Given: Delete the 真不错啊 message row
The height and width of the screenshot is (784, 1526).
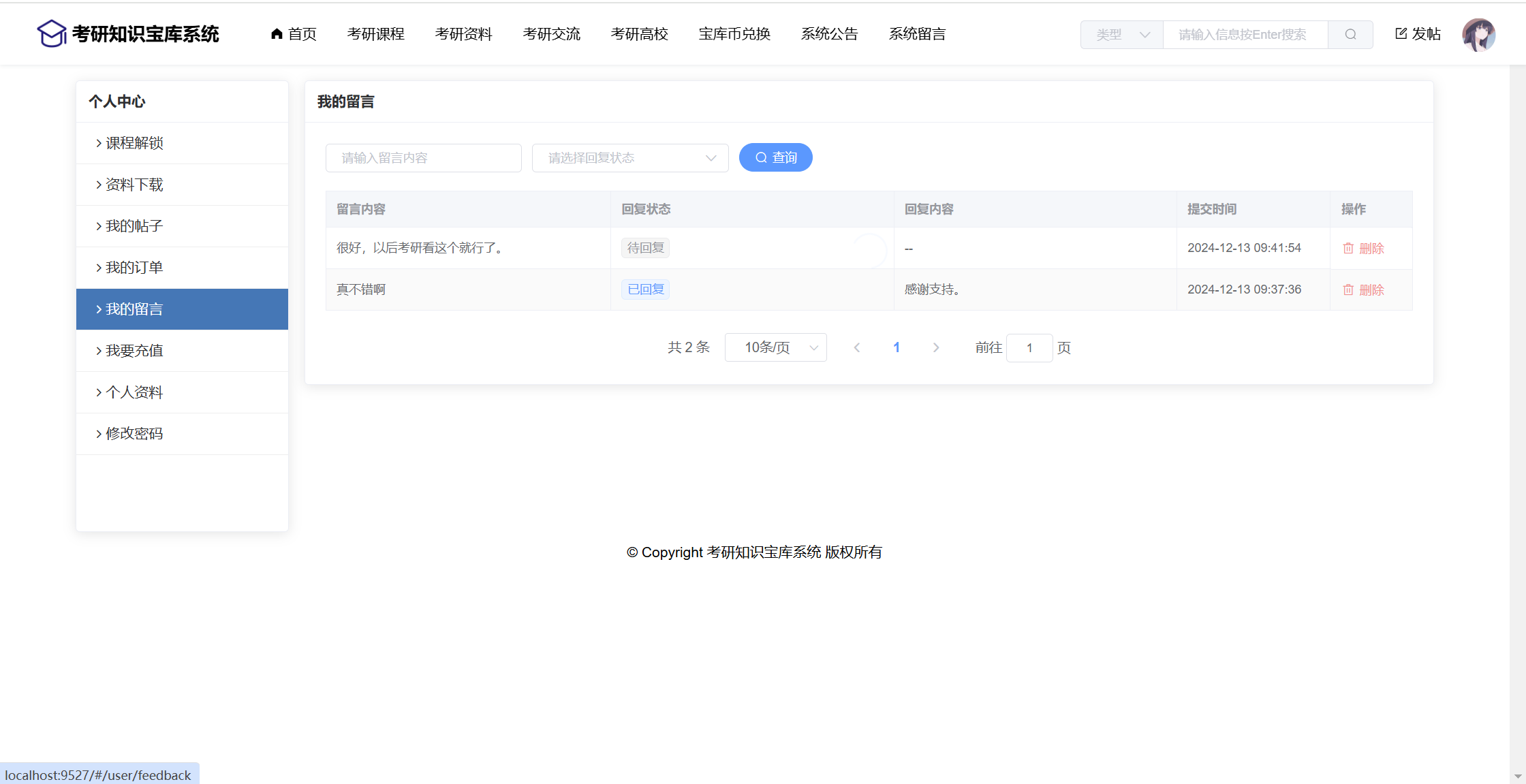Looking at the screenshot, I should (1363, 290).
